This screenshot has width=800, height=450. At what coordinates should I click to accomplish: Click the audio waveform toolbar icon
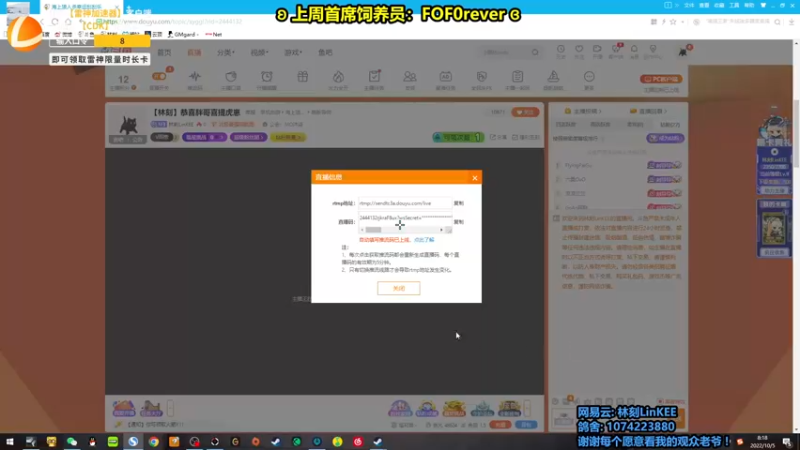tap(195, 77)
